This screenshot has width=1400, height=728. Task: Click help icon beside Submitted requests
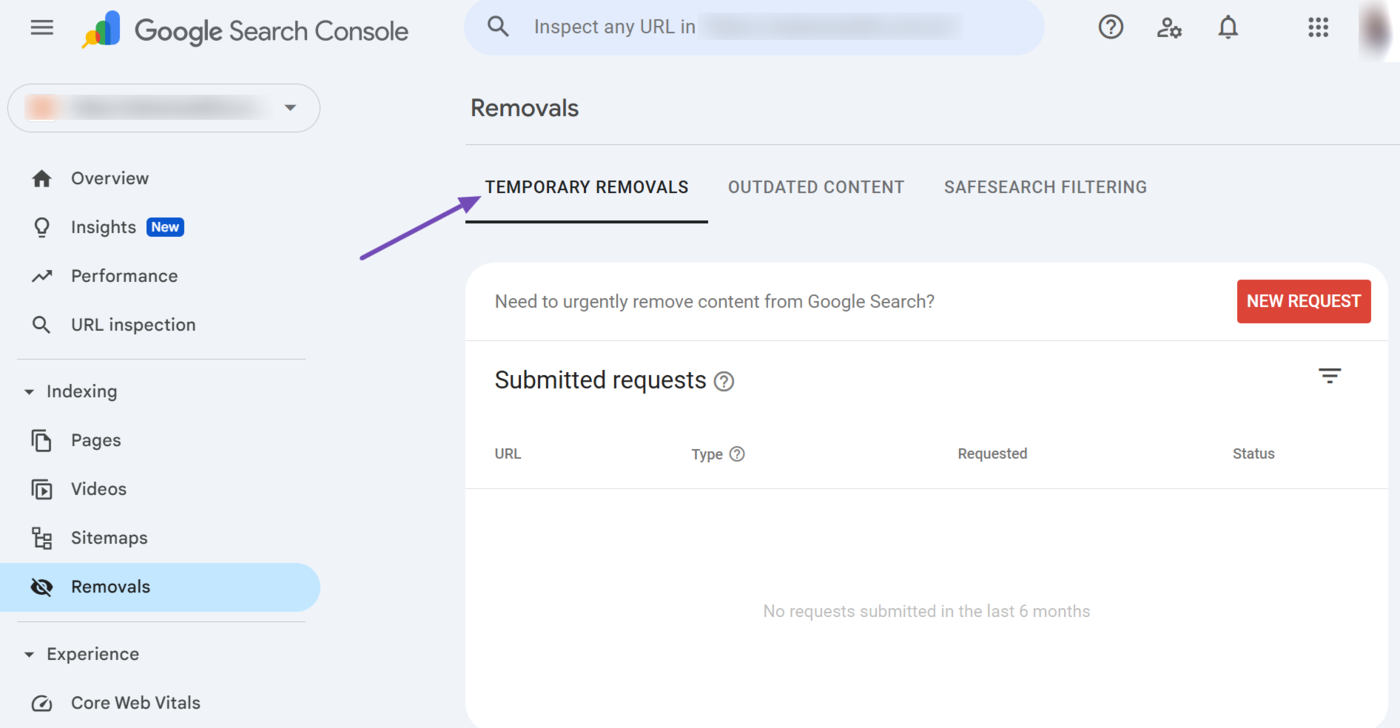[724, 381]
